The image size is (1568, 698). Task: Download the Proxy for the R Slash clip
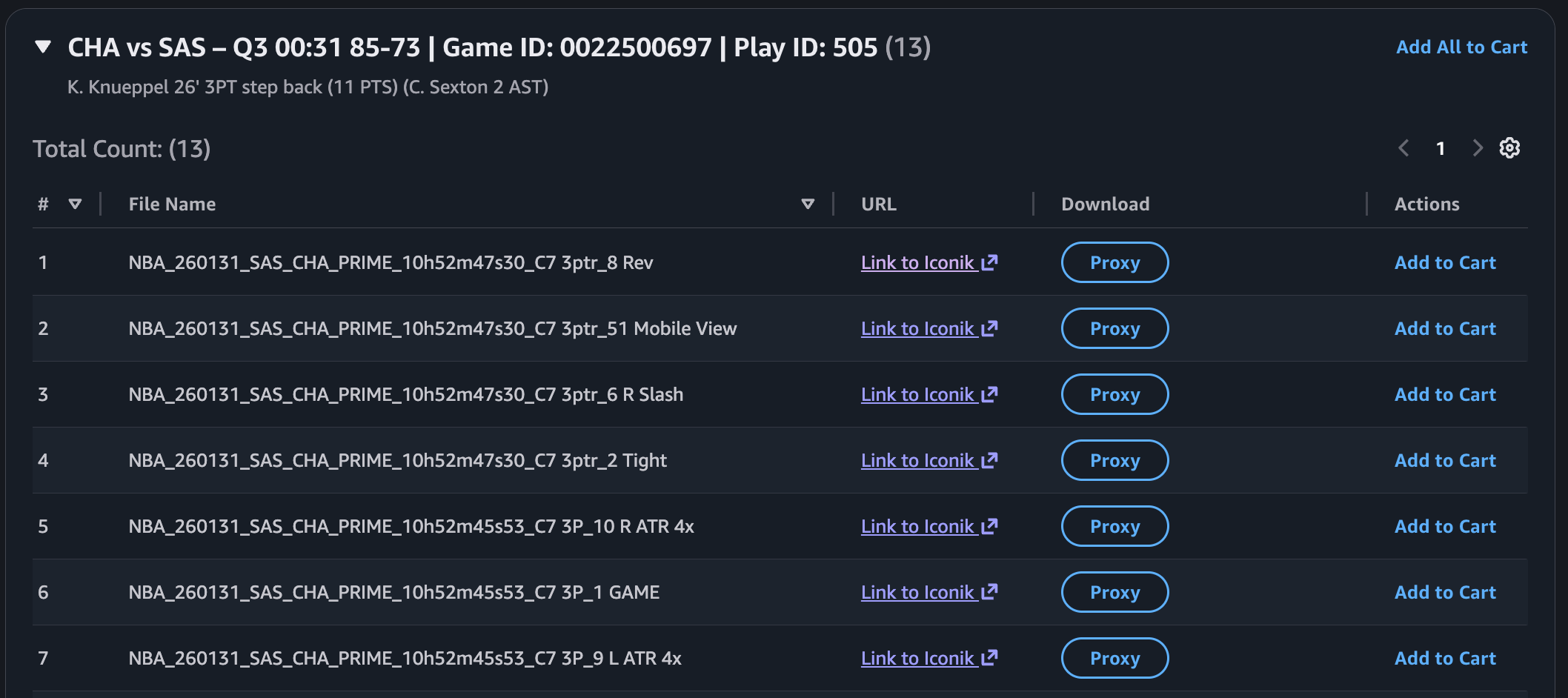point(1114,394)
